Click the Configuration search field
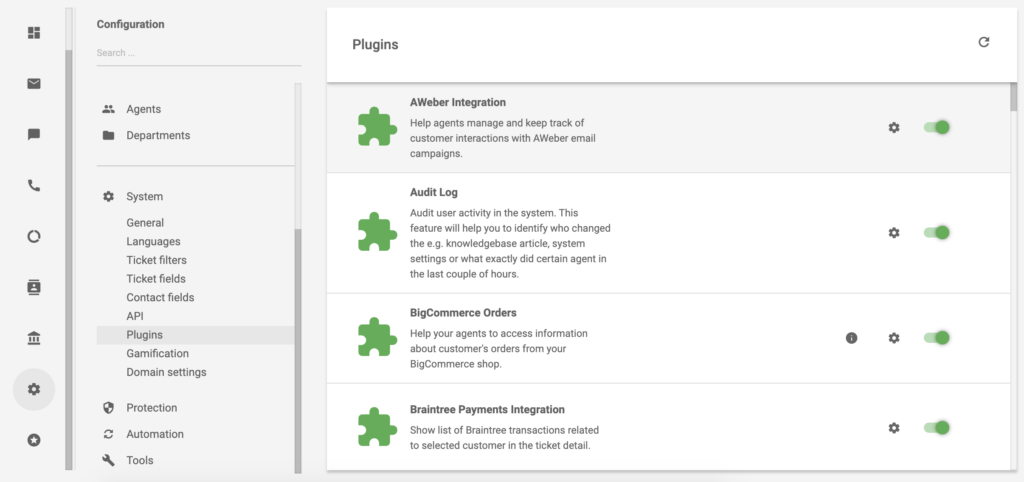 click(198, 53)
